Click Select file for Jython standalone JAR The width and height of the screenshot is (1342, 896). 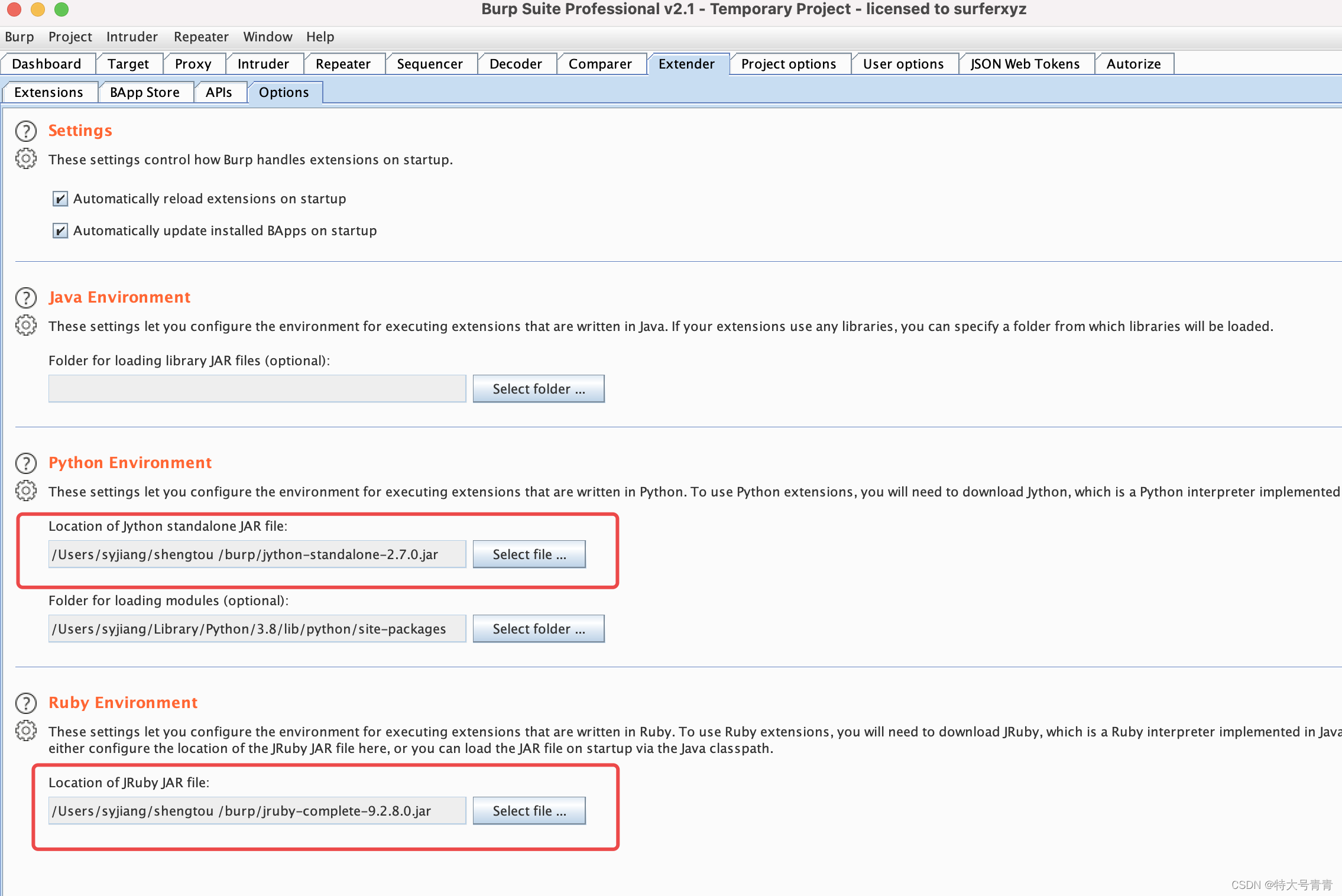tap(529, 554)
